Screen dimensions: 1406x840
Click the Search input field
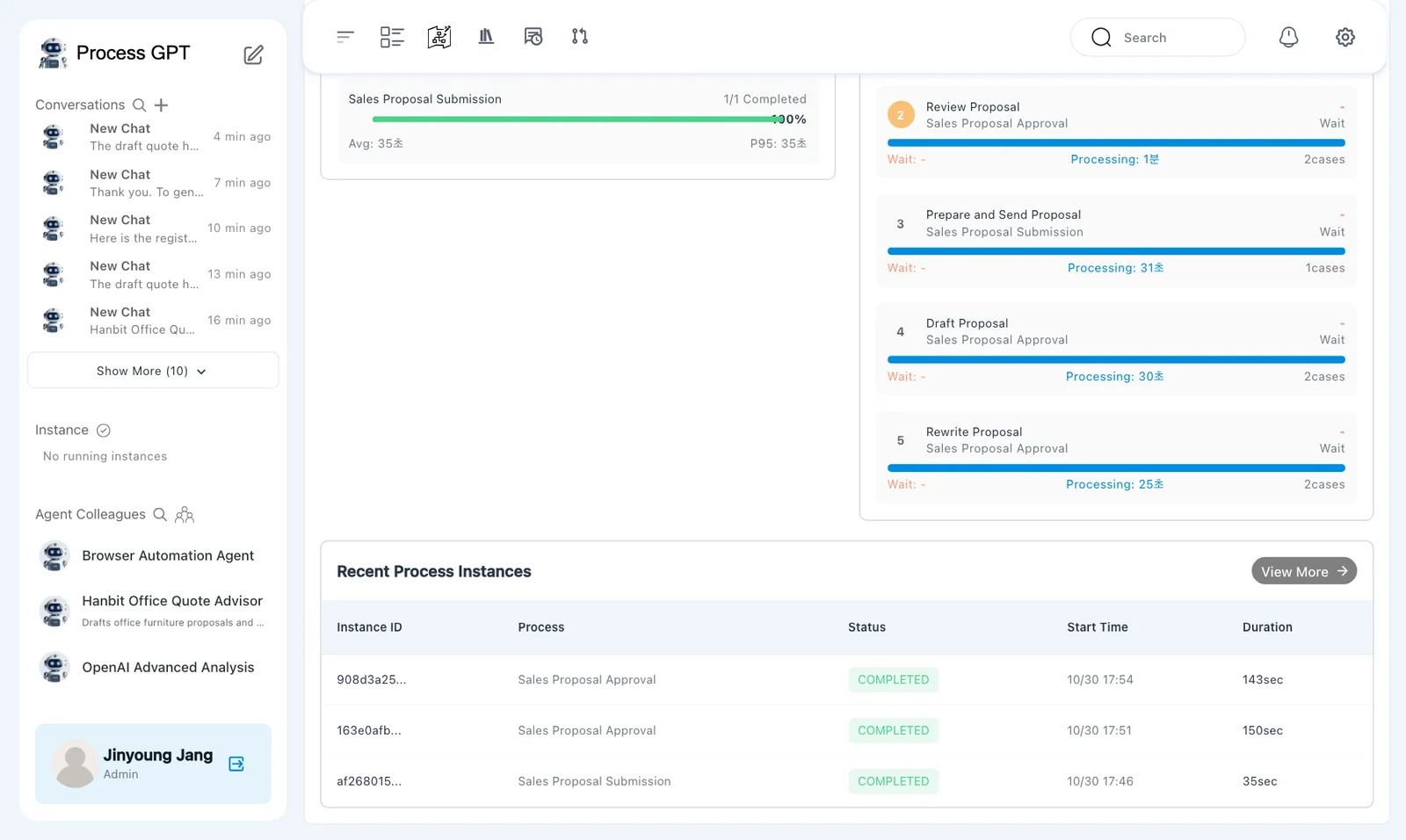[1157, 37]
